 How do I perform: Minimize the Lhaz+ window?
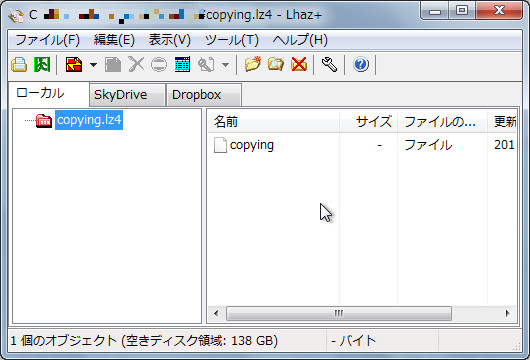435,11
